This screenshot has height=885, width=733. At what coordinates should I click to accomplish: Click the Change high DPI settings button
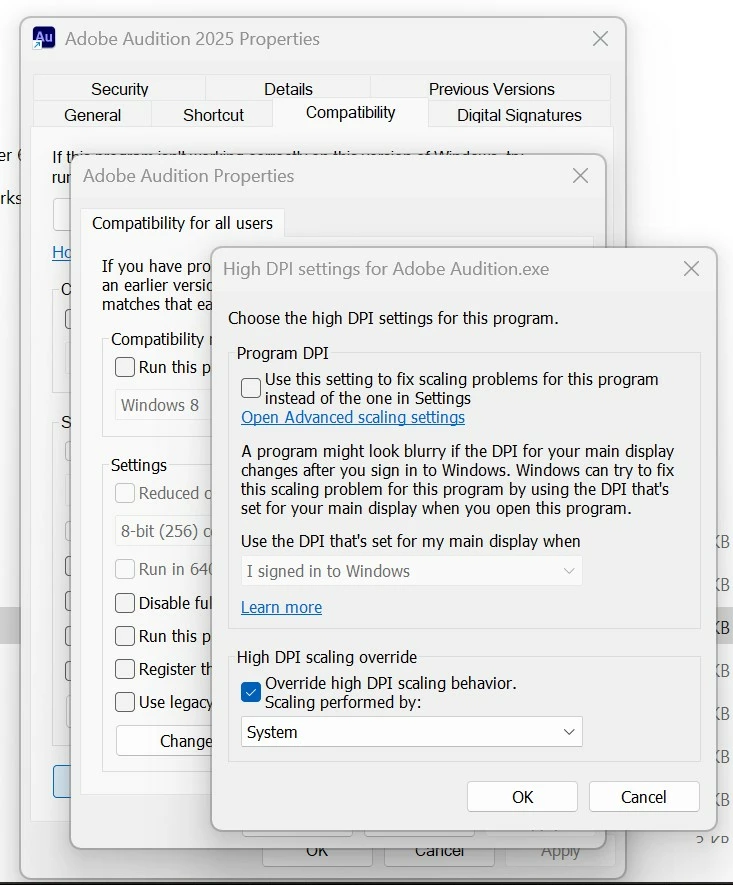[164, 741]
